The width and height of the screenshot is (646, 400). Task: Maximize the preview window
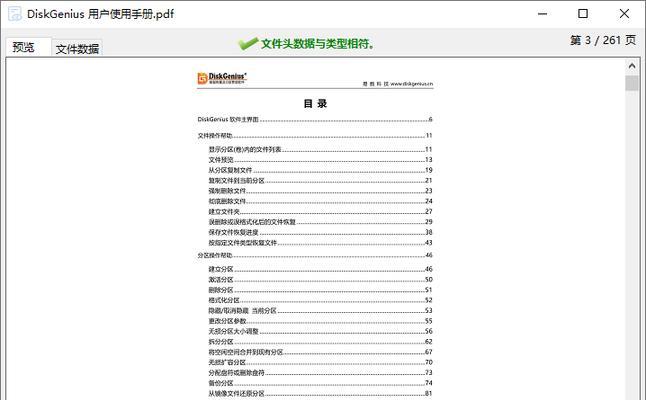[583, 14]
